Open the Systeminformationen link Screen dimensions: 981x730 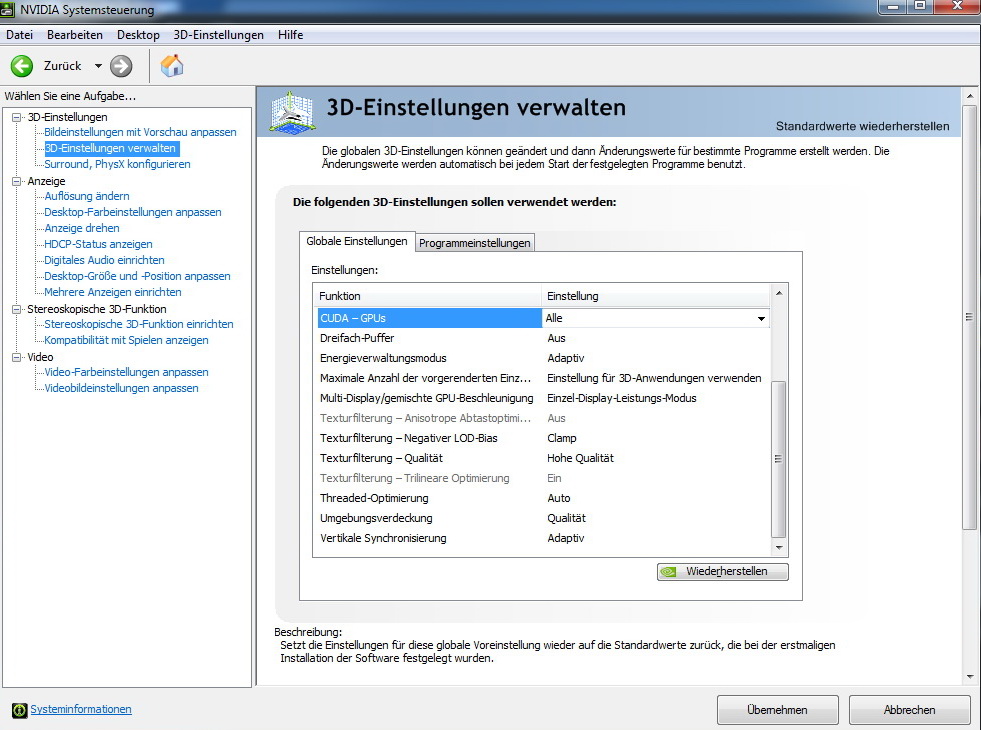pos(81,709)
